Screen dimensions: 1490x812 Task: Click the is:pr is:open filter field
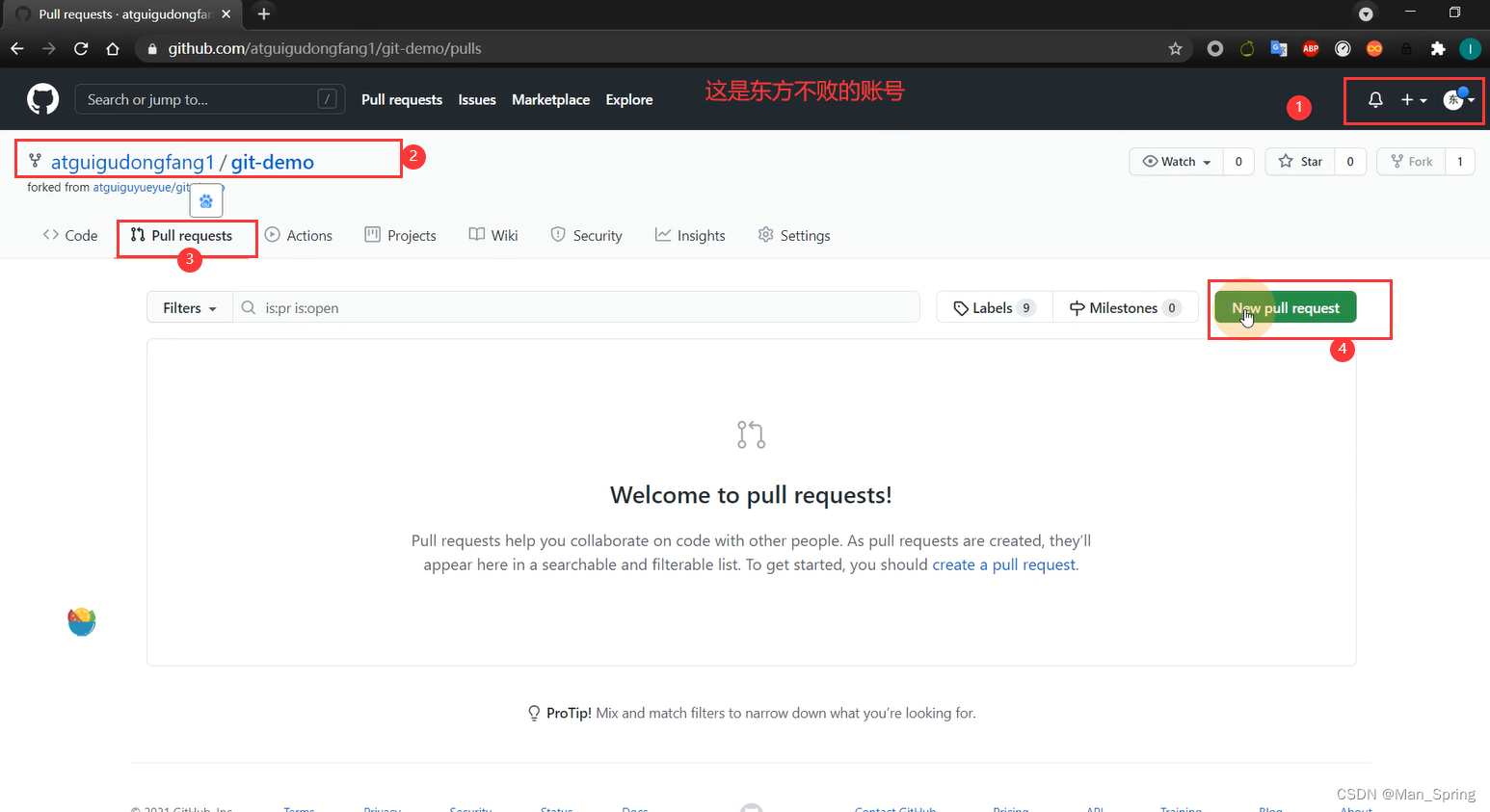click(x=576, y=308)
